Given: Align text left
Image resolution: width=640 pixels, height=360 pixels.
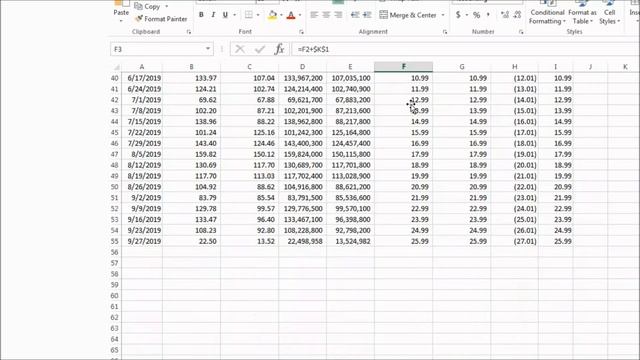Looking at the screenshot, I should (x=314, y=15).
